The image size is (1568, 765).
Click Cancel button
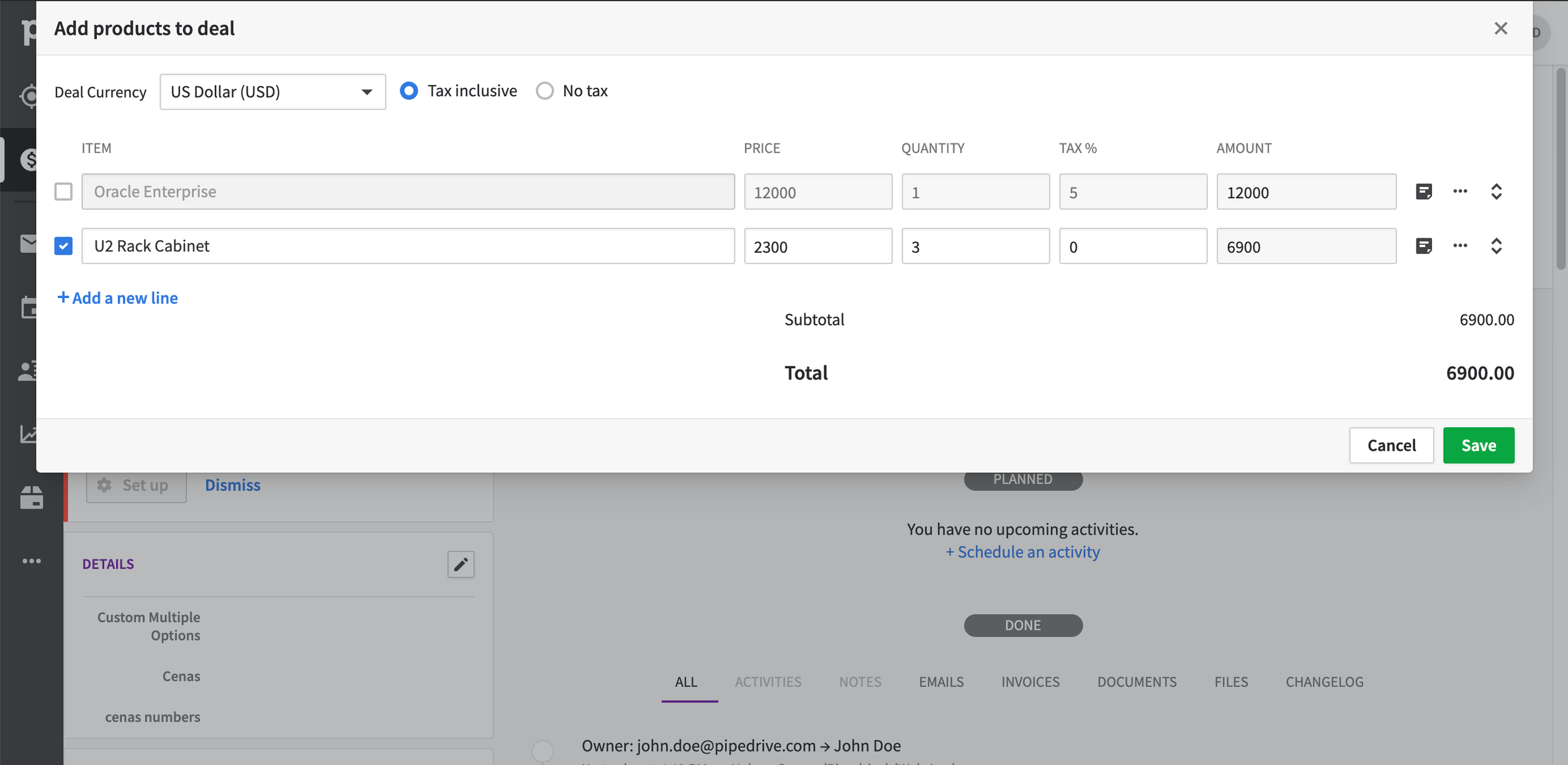(1391, 445)
